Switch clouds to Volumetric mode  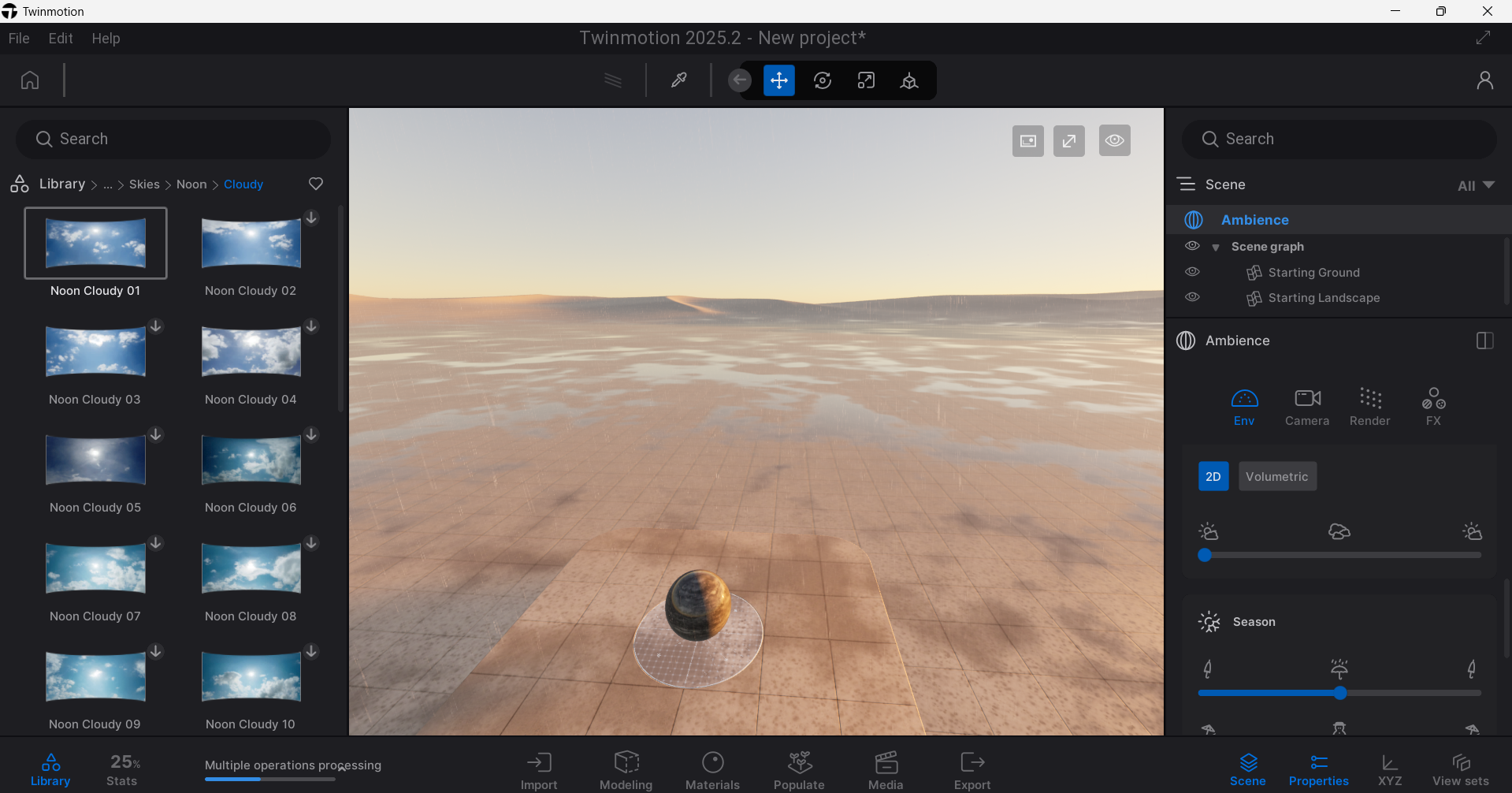[1276, 476]
